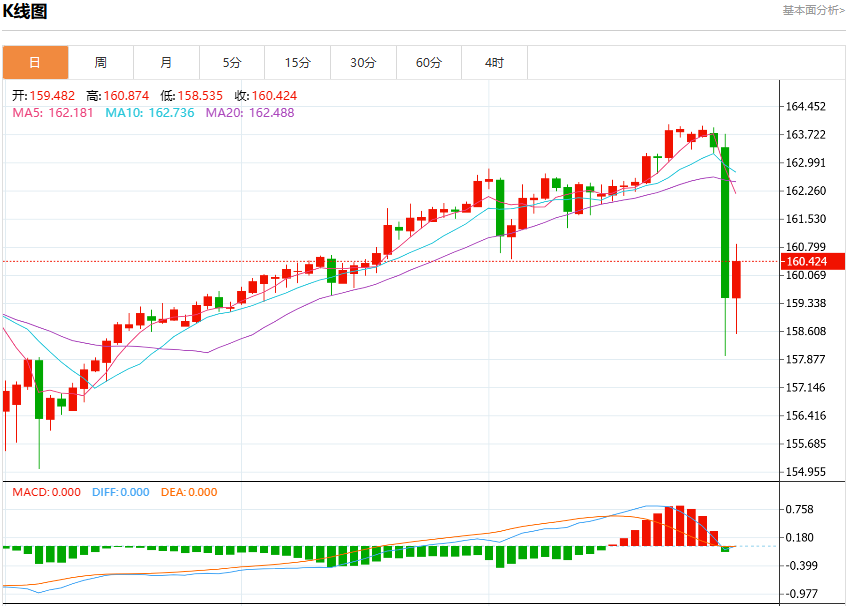Click the MACD value label
Image resolution: width=855 pixels, height=606 pixels.
click(x=46, y=492)
